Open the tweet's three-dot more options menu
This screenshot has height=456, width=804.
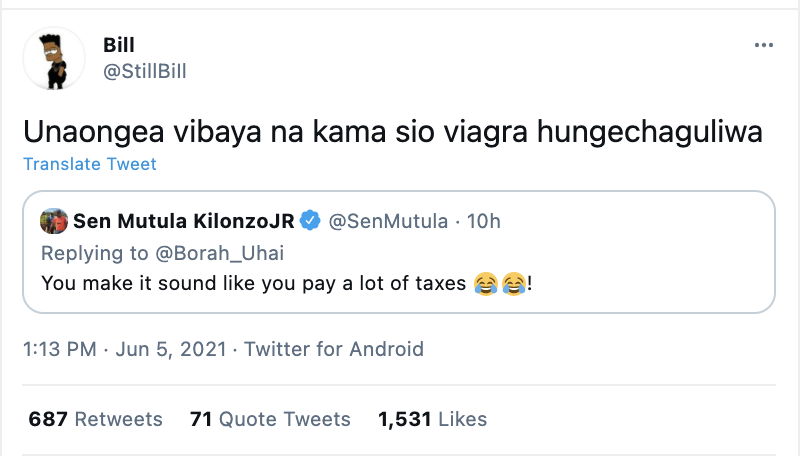point(763,46)
